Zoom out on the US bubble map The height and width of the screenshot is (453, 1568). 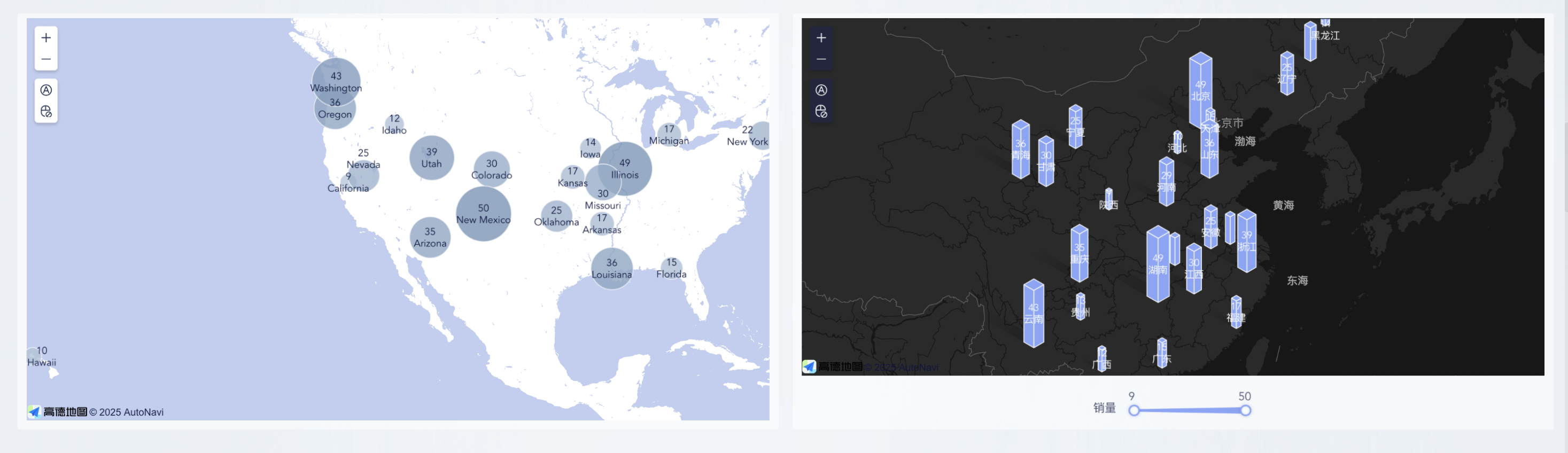pyautogui.click(x=45, y=60)
